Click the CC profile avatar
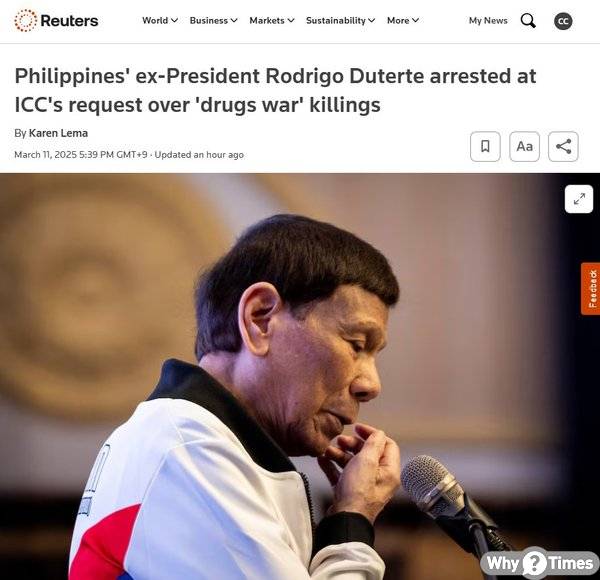 [x=563, y=21]
